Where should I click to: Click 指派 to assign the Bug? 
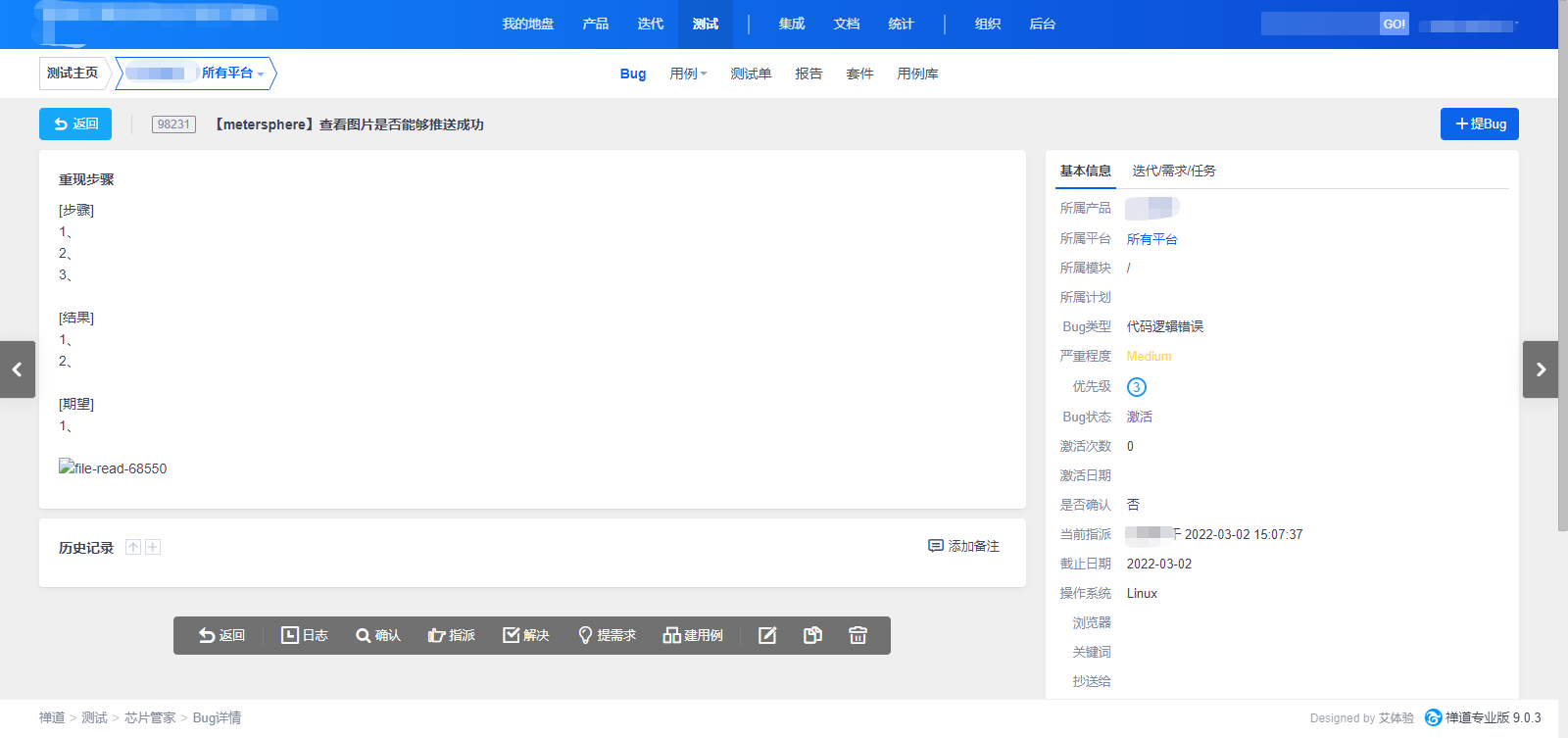point(452,635)
